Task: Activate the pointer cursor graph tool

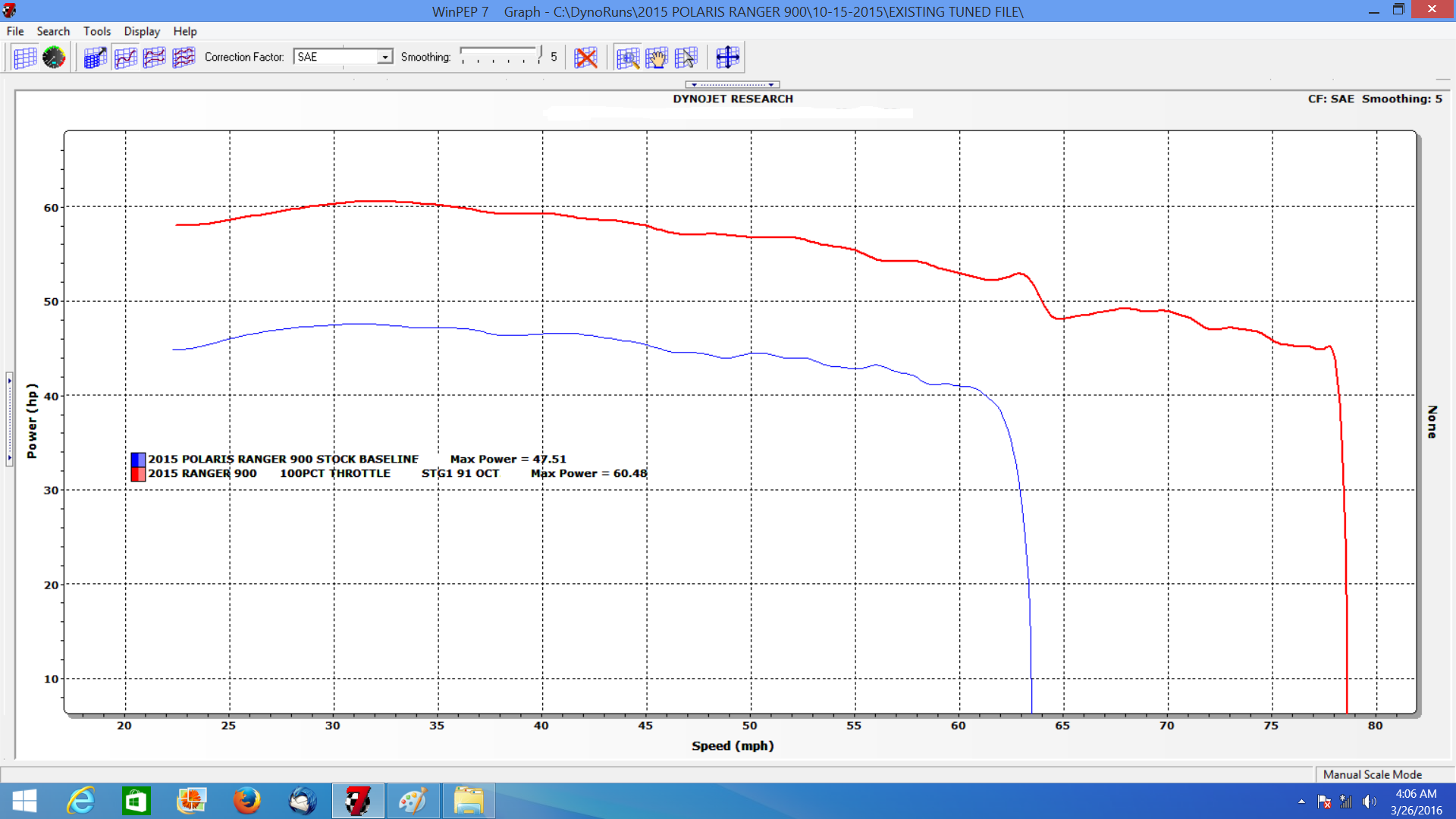Action: (x=686, y=58)
